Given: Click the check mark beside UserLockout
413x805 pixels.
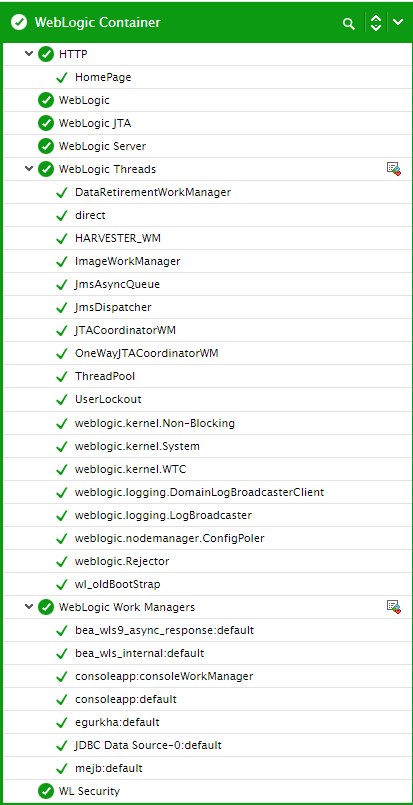Looking at the screenshot, I should pos(62,399).
